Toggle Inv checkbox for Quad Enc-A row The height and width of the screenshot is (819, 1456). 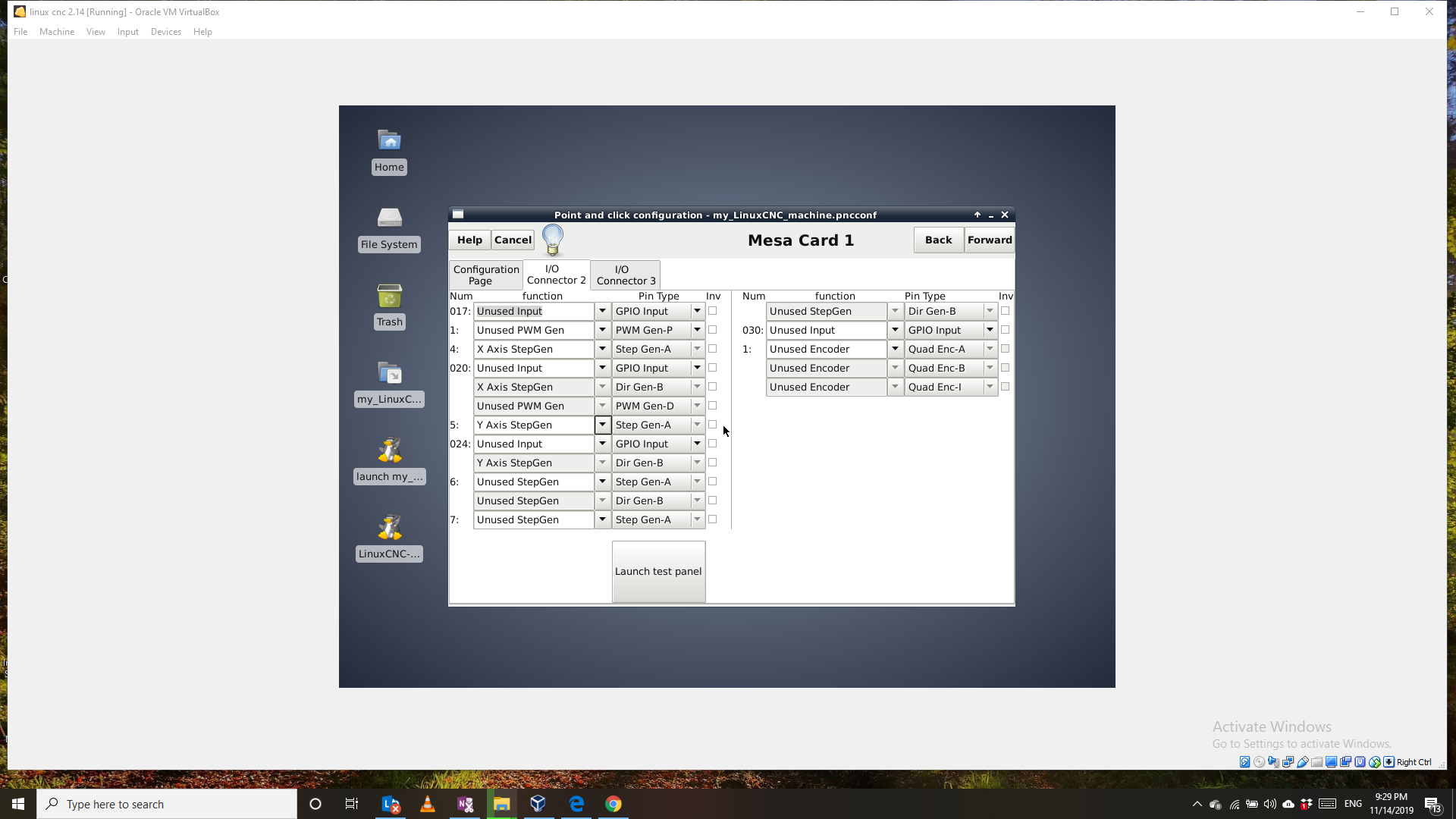click(1005, 349)
